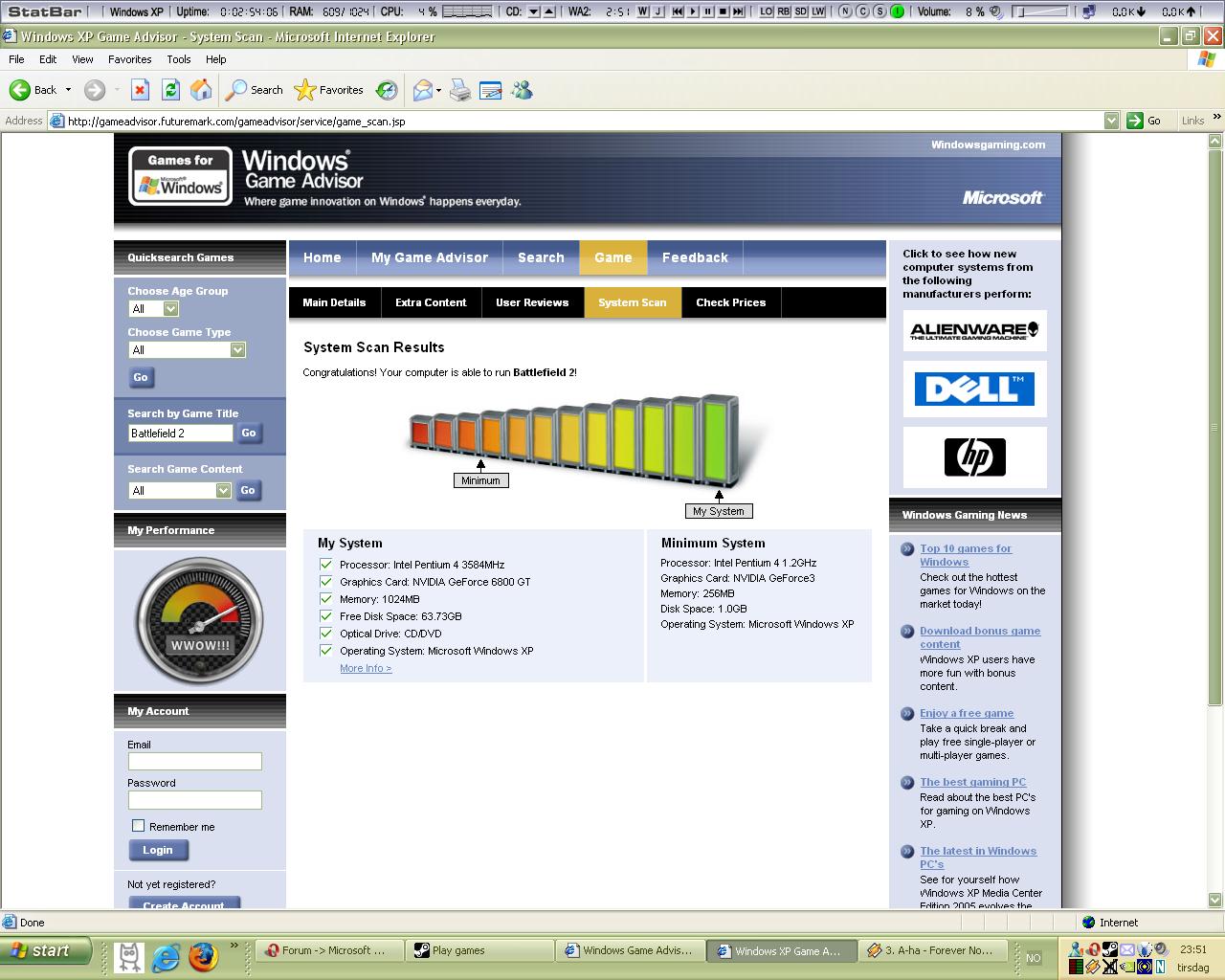Viewport: 1225px width, 980px height.
Task: Open the History clock icon
Action: (387, 90)
